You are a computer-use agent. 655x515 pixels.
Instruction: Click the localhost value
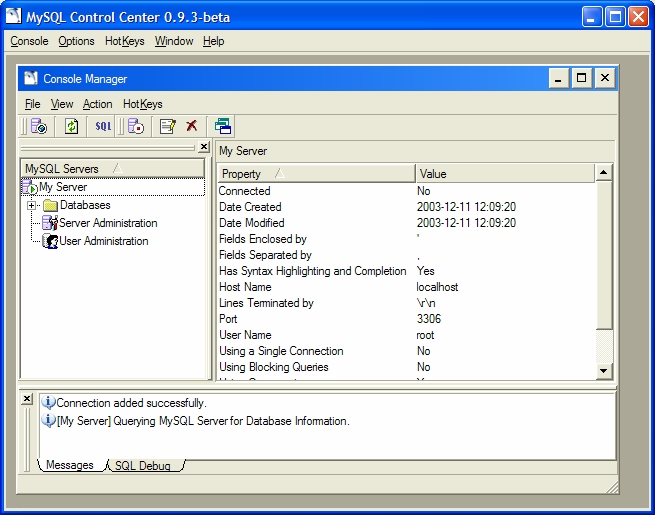[437, 287]
